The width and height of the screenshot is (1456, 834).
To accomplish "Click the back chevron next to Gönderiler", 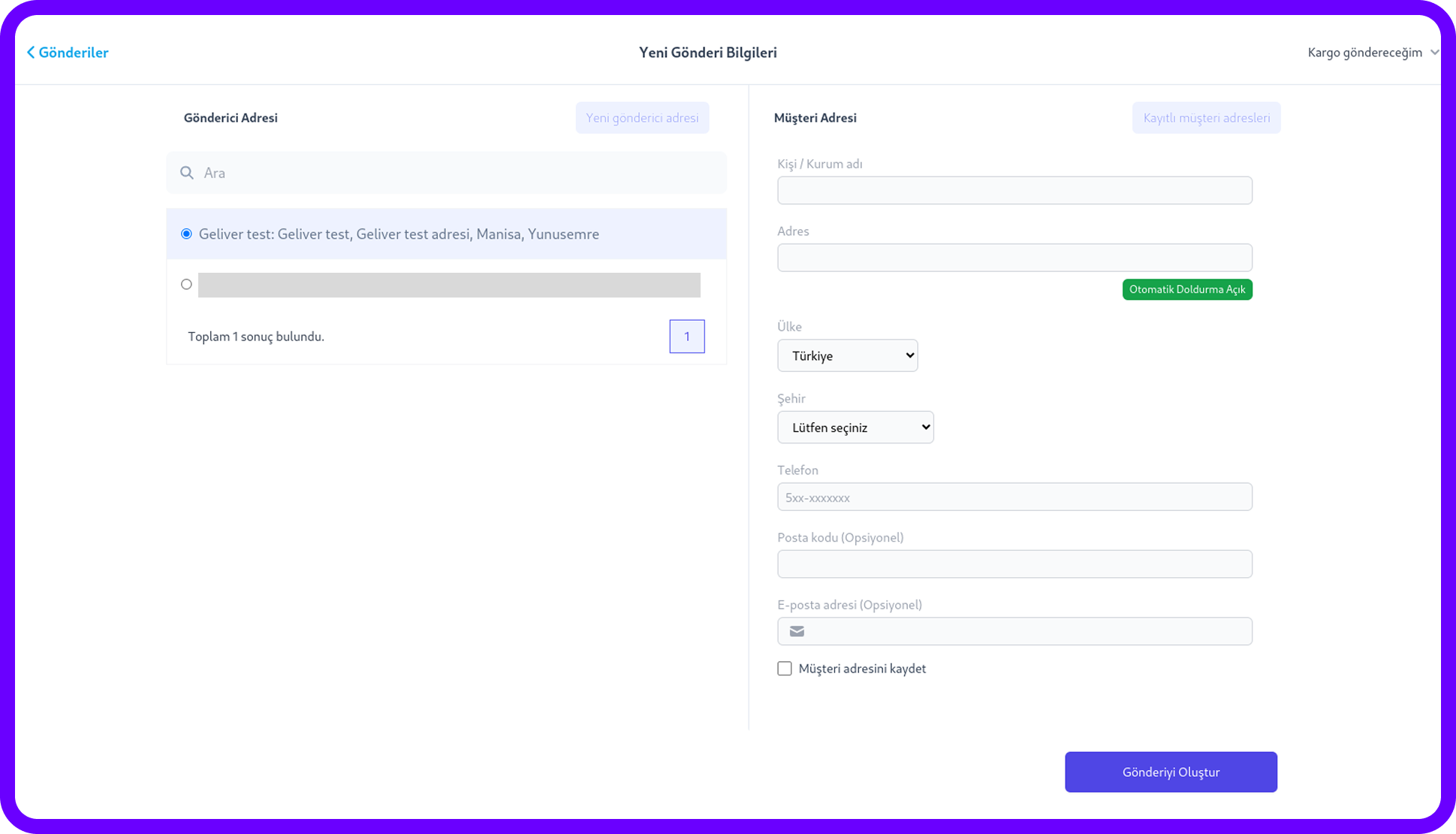I will point(31,53).
